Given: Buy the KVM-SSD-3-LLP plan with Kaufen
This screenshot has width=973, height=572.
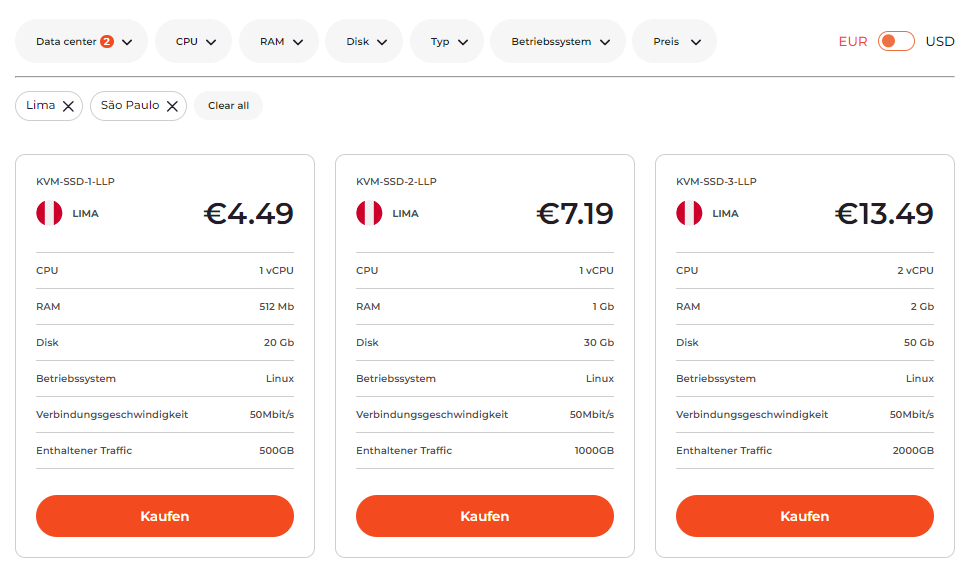Looking at the screenshot, I should click(805, 516).
